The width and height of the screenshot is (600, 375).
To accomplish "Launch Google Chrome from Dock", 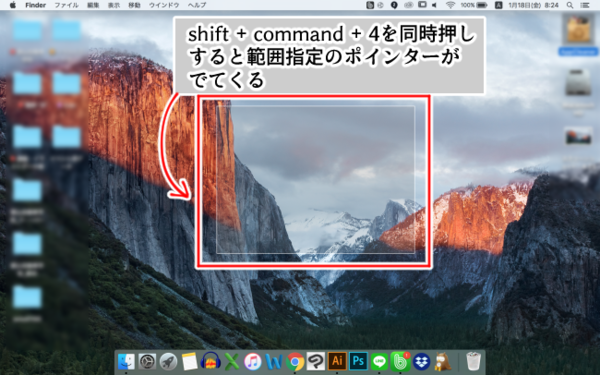I will click(295, 361).
